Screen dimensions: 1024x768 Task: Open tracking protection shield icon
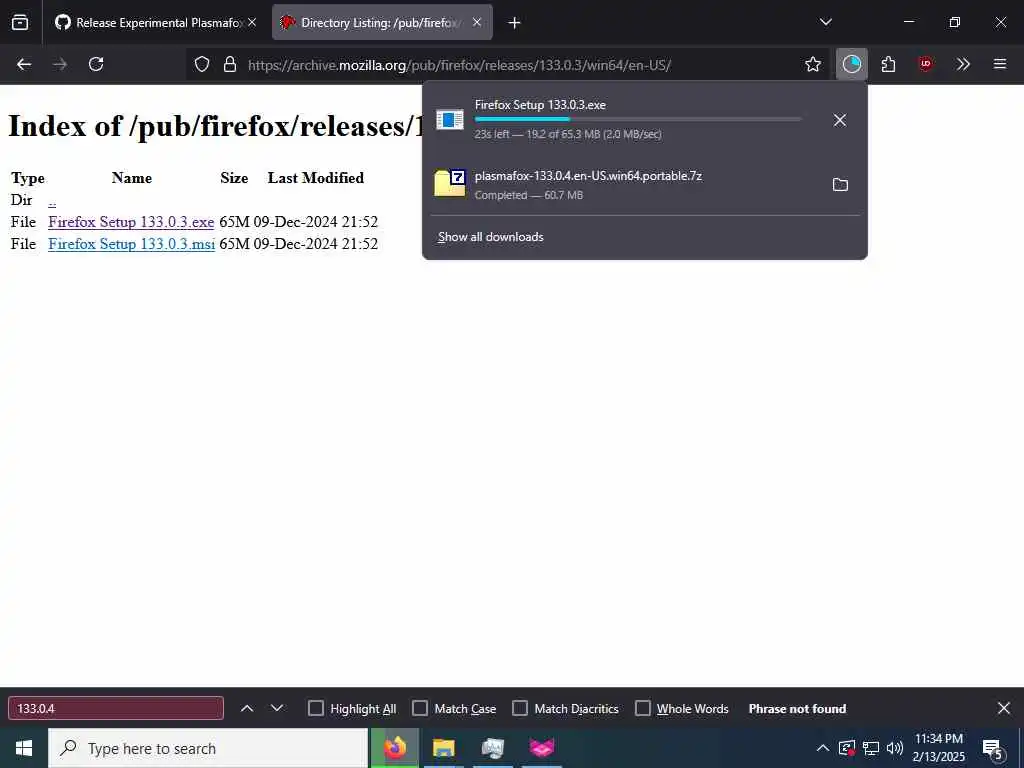[202, 64]
